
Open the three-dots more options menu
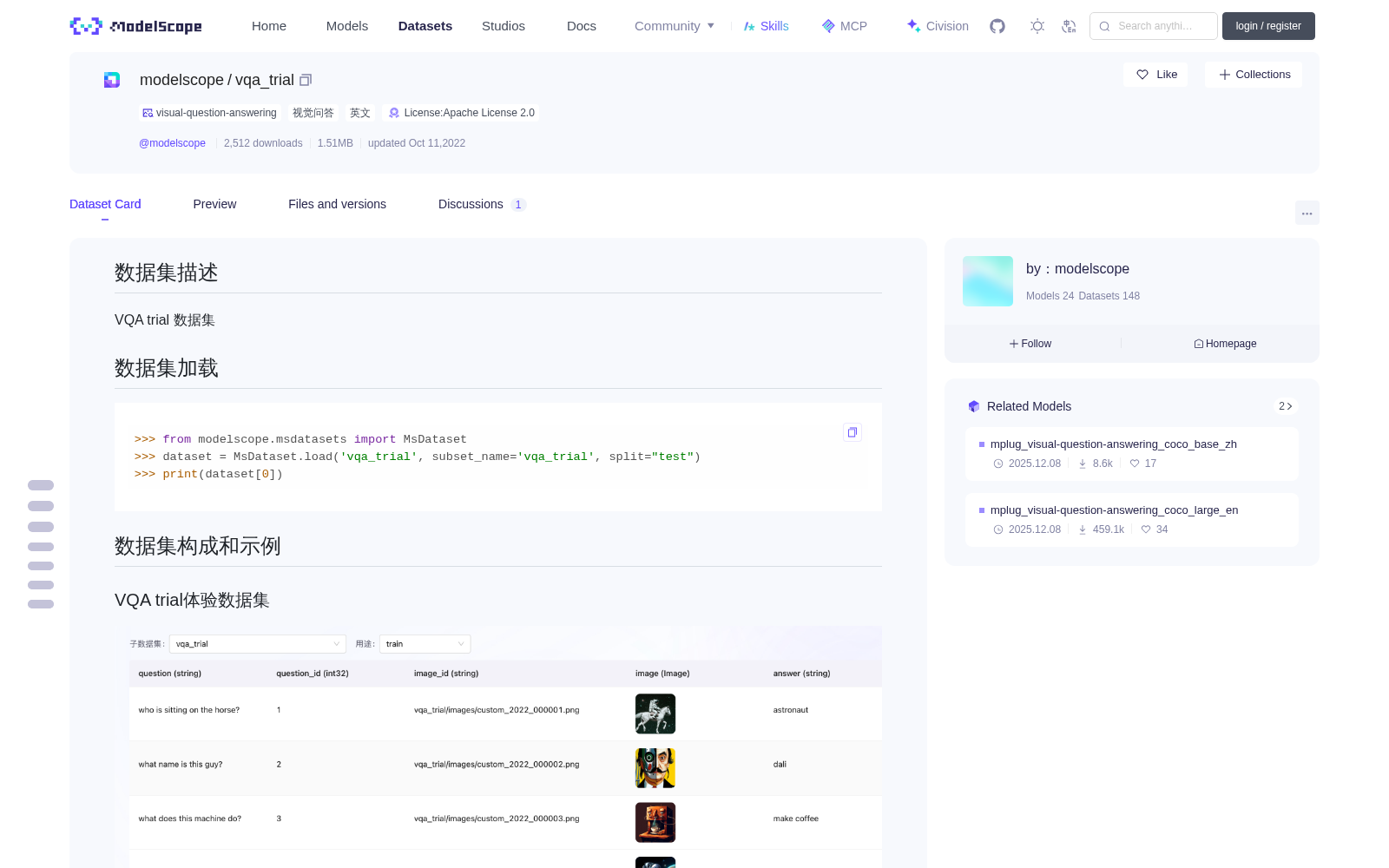tap(1307, 213)
